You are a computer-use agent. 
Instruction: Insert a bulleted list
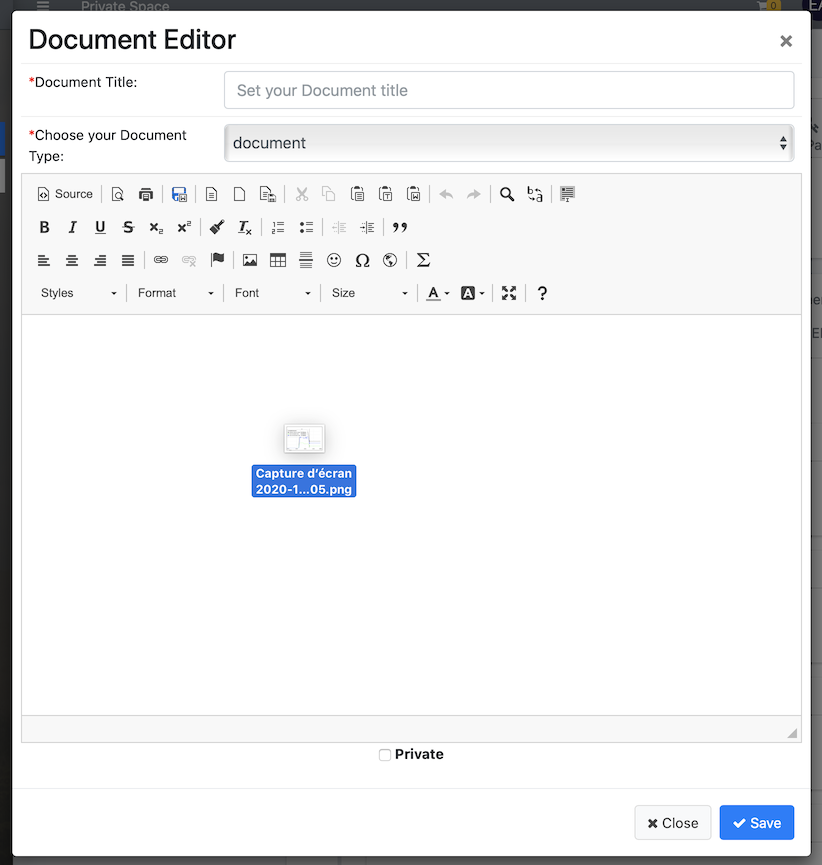pyautogui.click(x=306, y=227)
